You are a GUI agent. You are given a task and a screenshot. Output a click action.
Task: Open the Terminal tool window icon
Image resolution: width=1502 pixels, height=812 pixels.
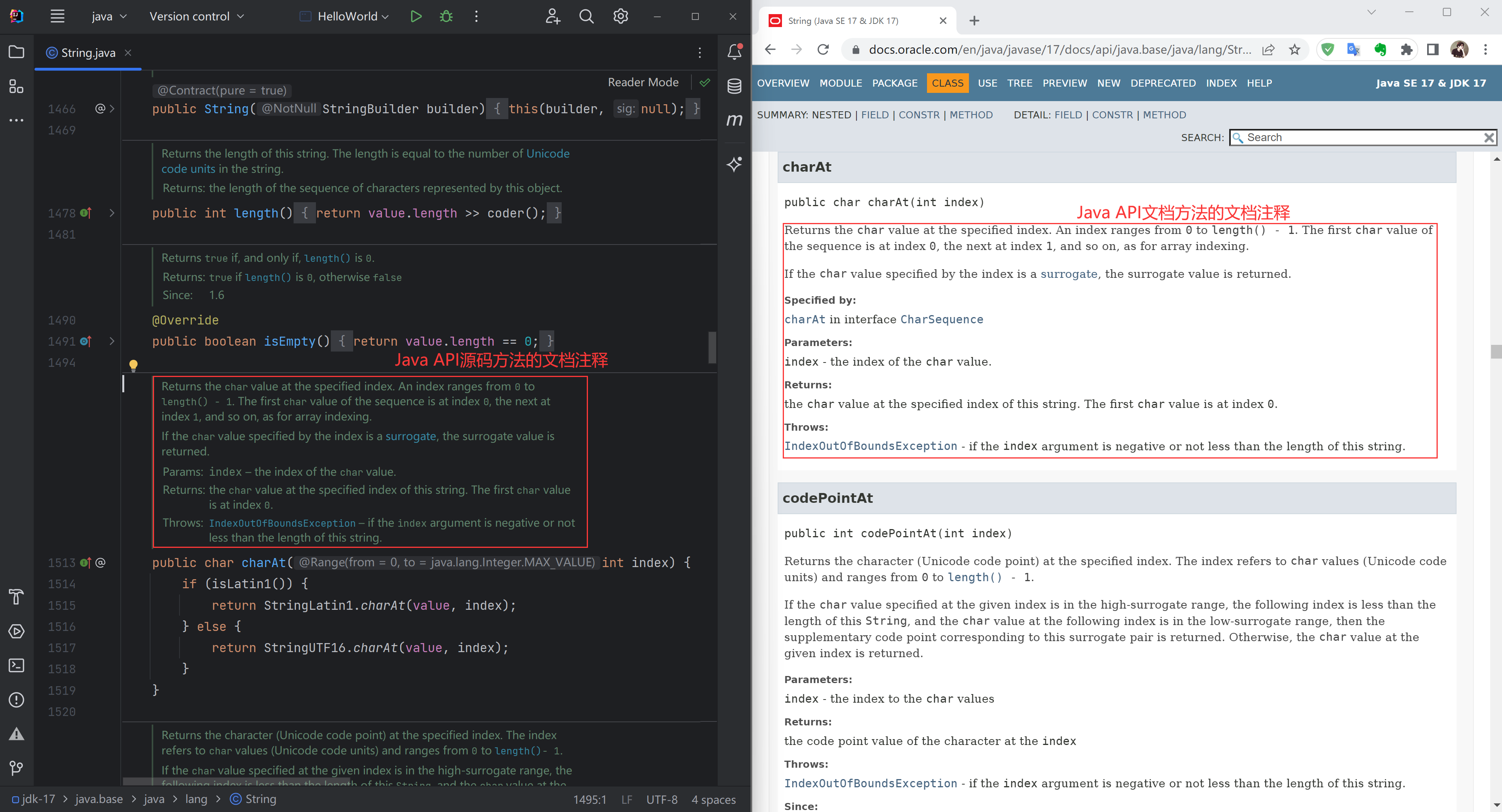pos(16,665)
